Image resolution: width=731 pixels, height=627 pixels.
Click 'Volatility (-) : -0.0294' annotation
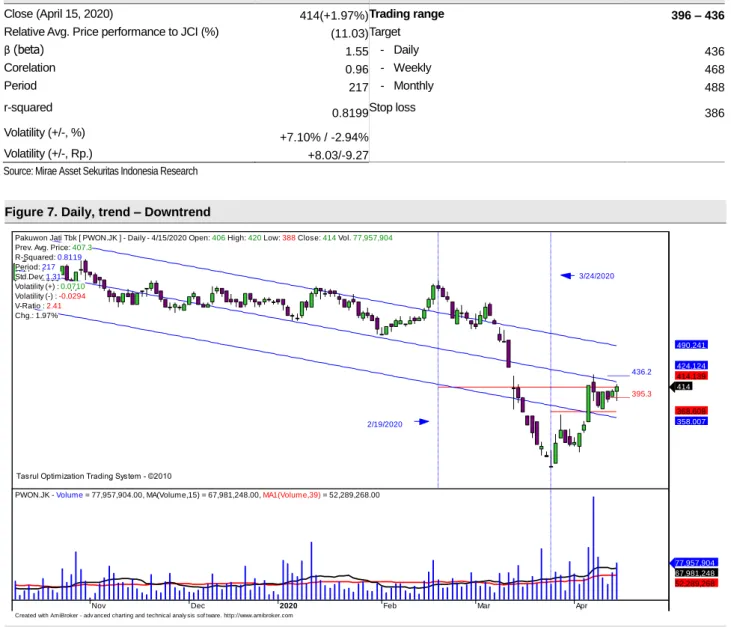click(50, 296)
